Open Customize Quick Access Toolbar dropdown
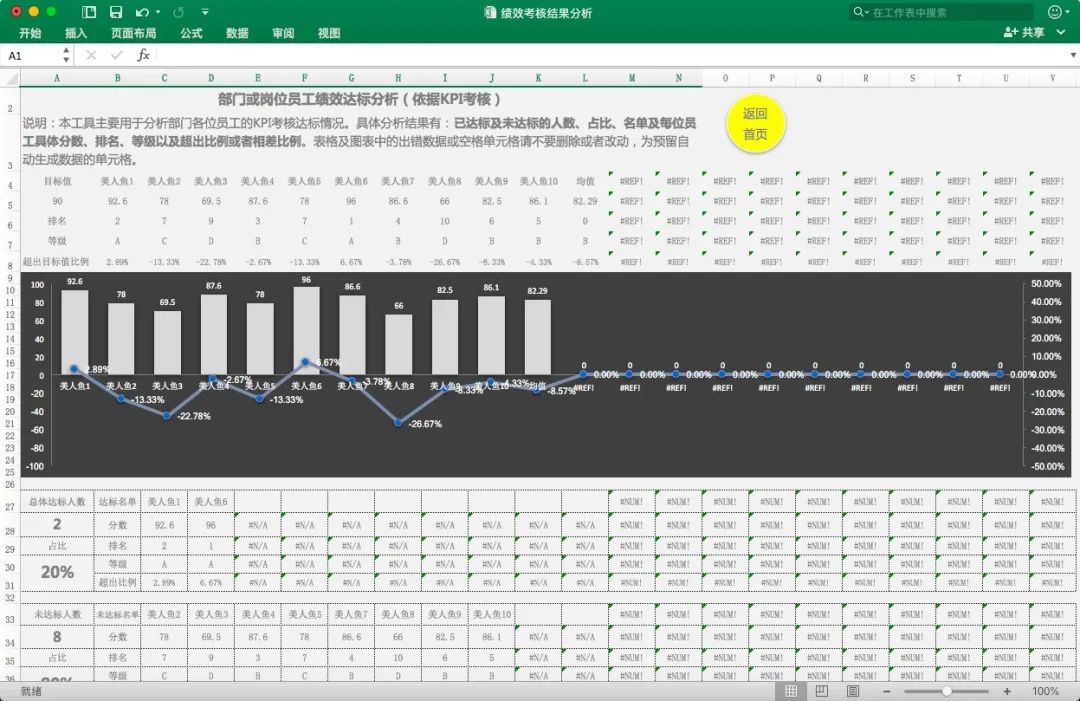1080x701 pixels. [x=205, y=13]
